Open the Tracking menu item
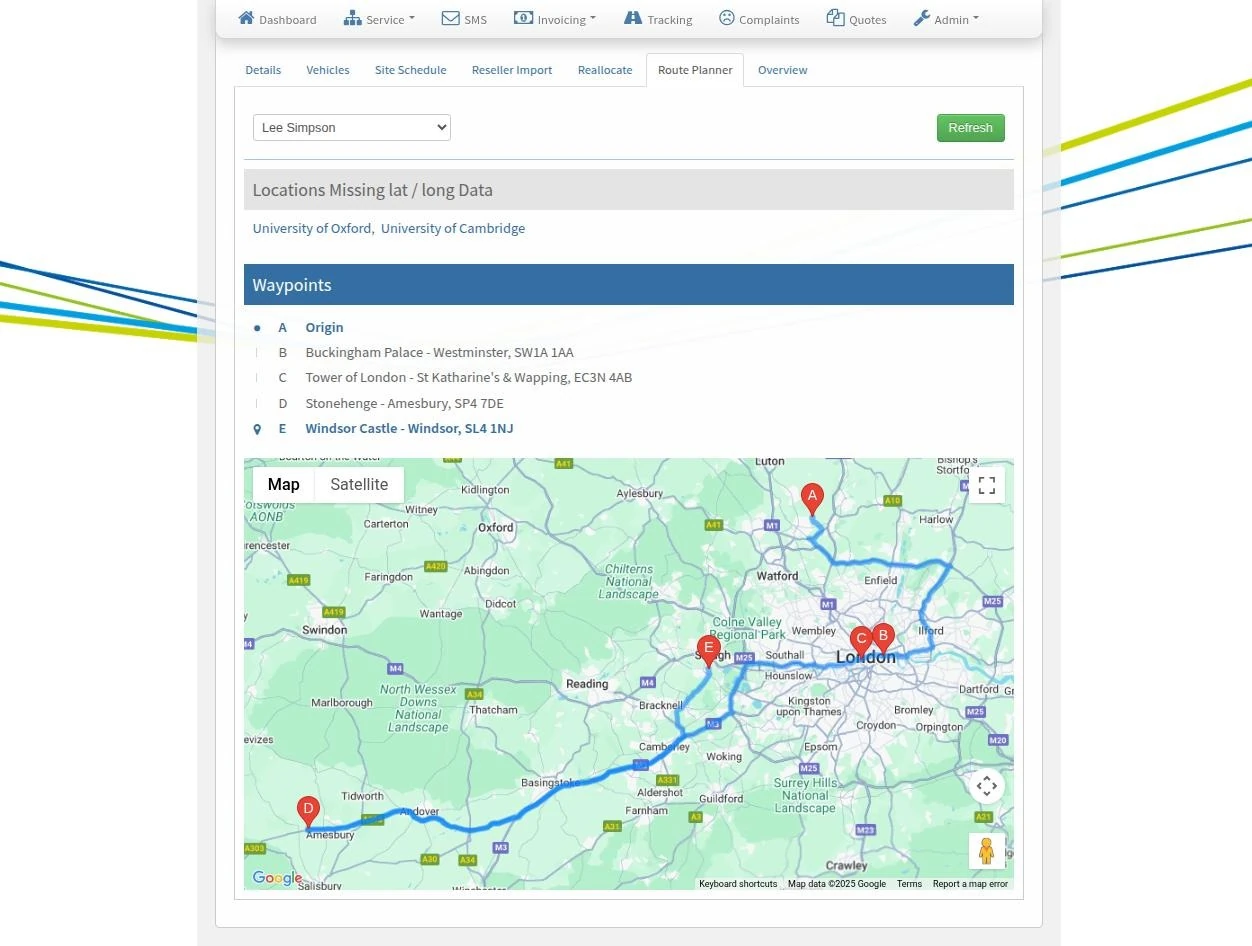This screenshot has height=946, width=1252. [658, 19]
